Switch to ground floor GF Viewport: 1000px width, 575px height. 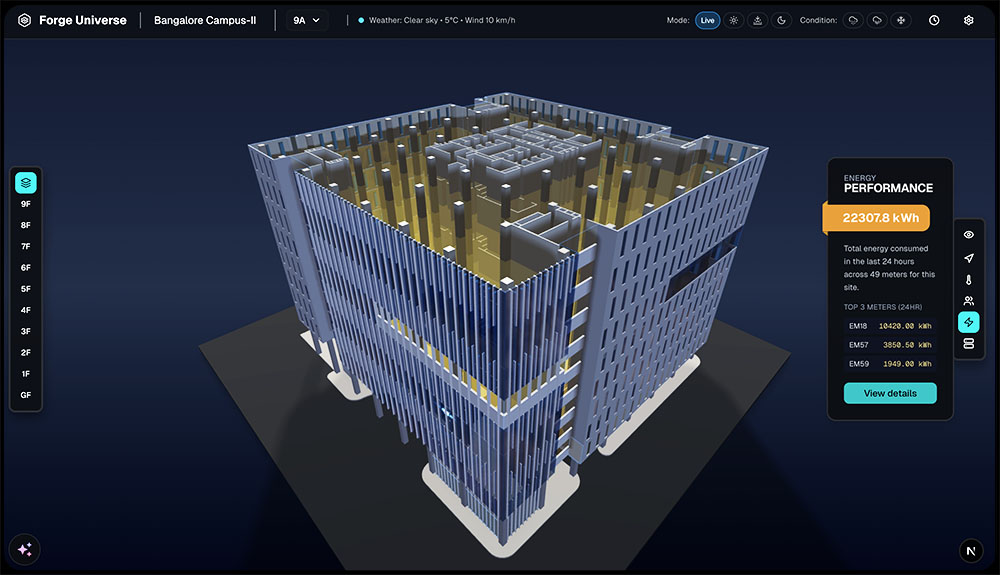[26, 395]
